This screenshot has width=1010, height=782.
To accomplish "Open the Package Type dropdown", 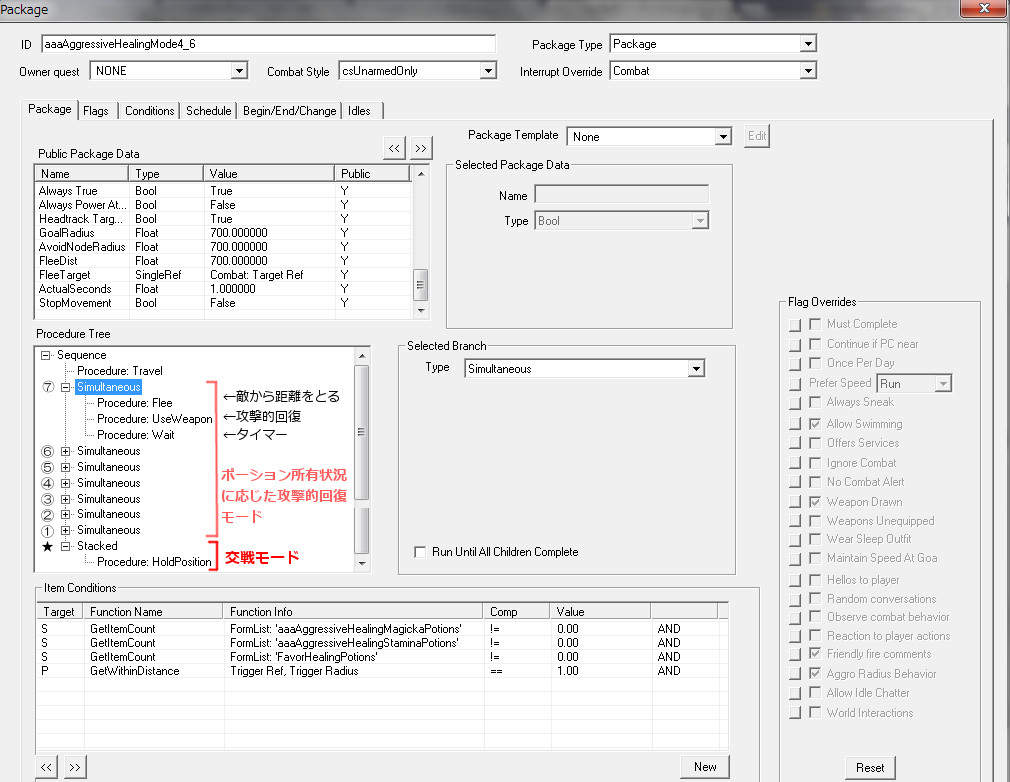I will tap(808, 44).
